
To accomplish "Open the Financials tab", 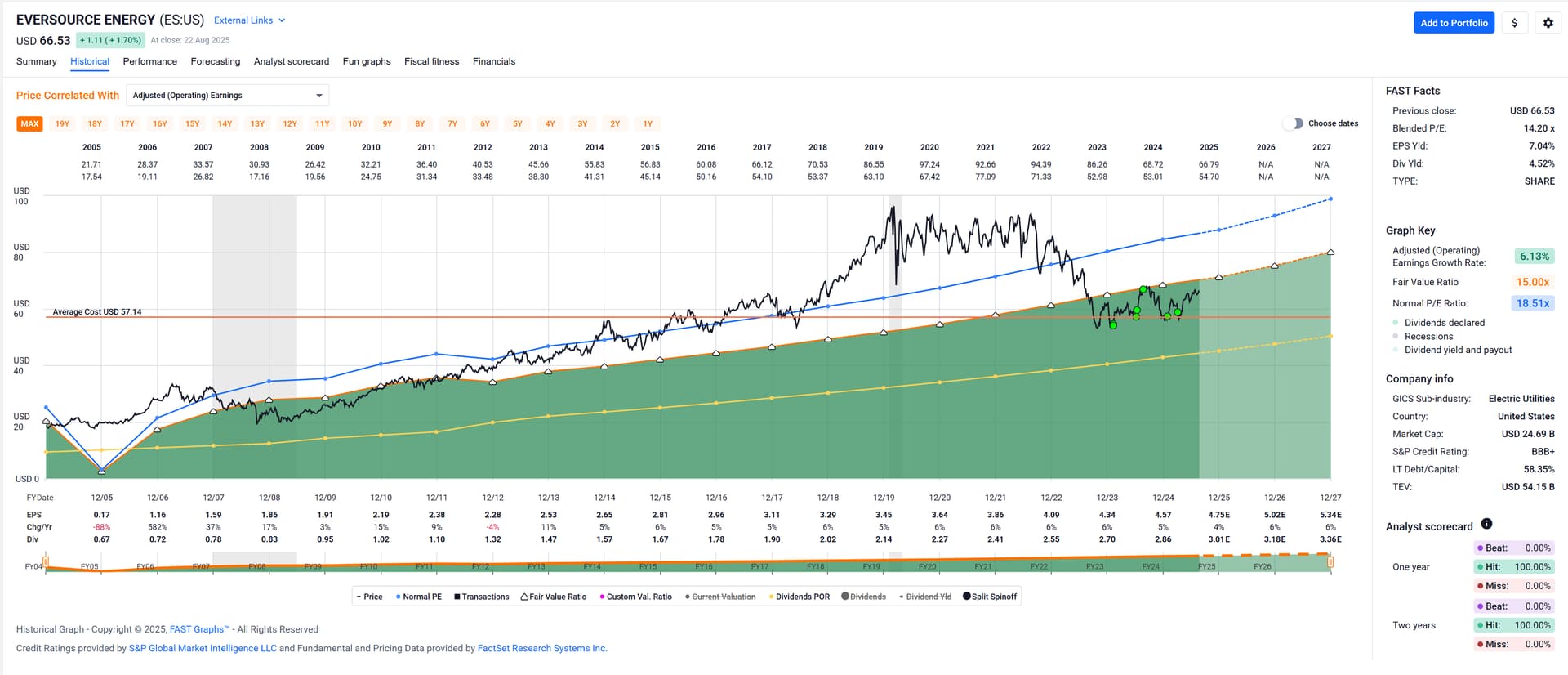I will pyautogui.click(x=494, y=61).
